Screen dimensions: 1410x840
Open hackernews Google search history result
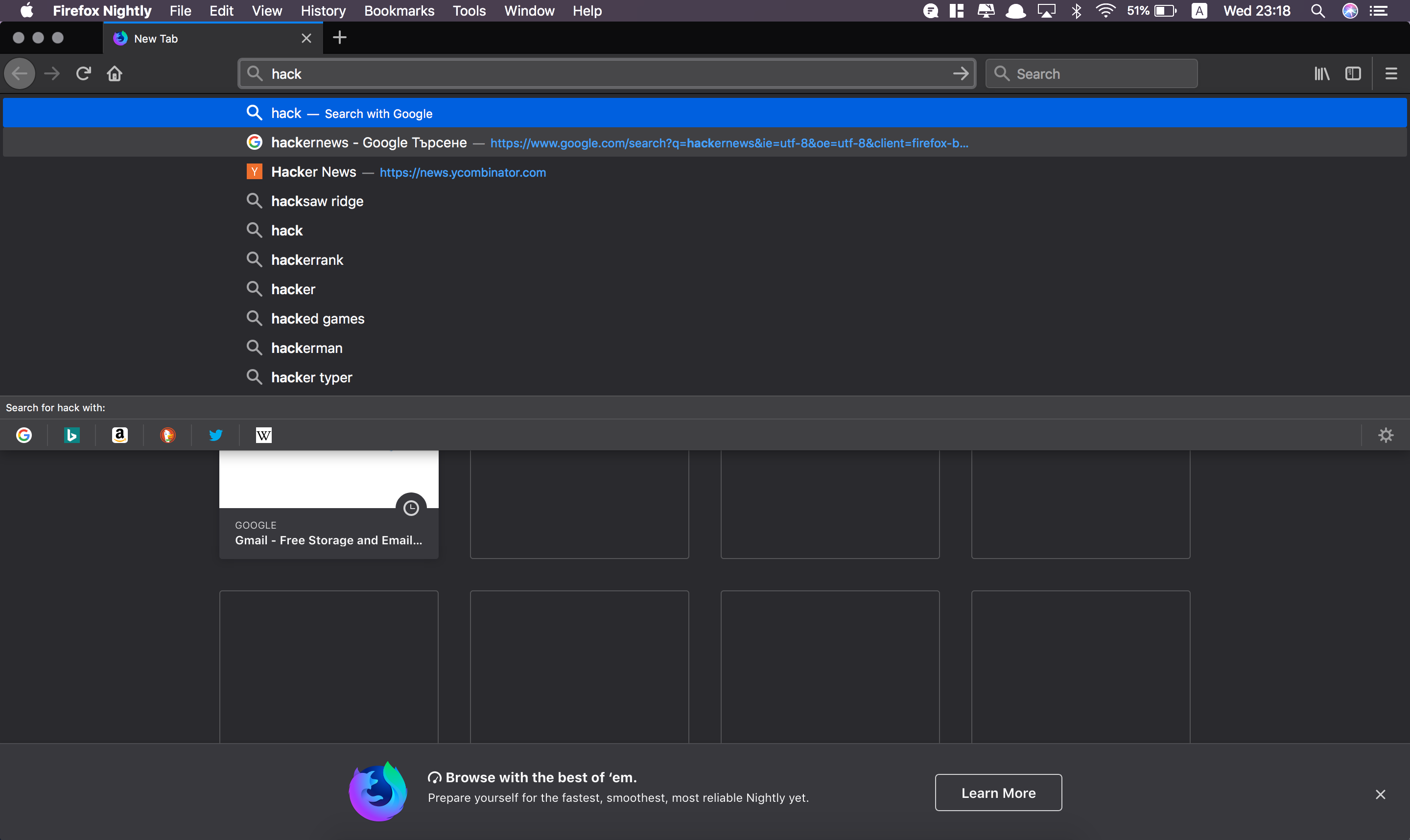pos(705,142)
